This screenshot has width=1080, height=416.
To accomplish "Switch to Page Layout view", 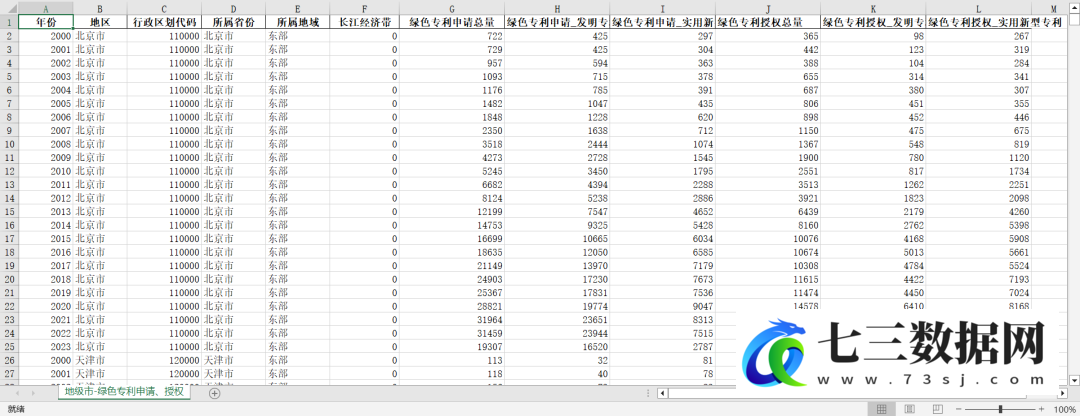I will [909, 410].
